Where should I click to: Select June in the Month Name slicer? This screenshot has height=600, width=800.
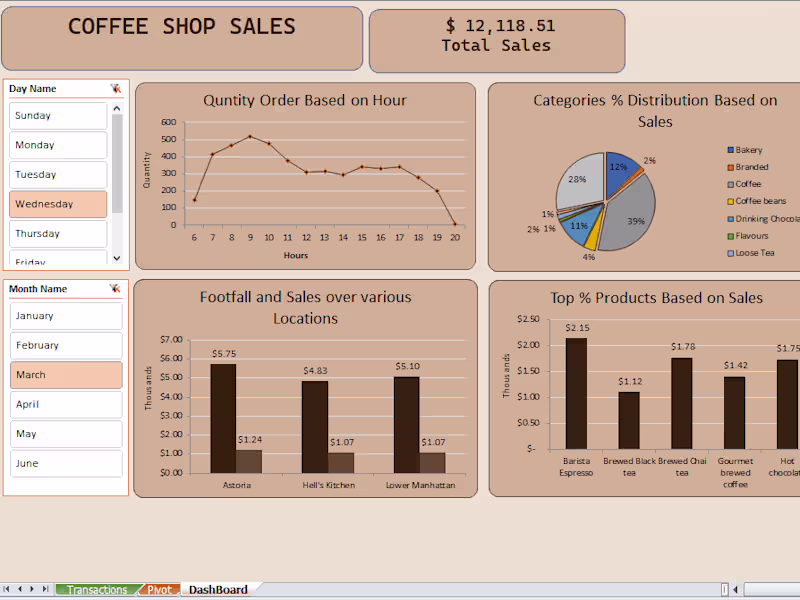pyautogui.click(x=65, y=463)
